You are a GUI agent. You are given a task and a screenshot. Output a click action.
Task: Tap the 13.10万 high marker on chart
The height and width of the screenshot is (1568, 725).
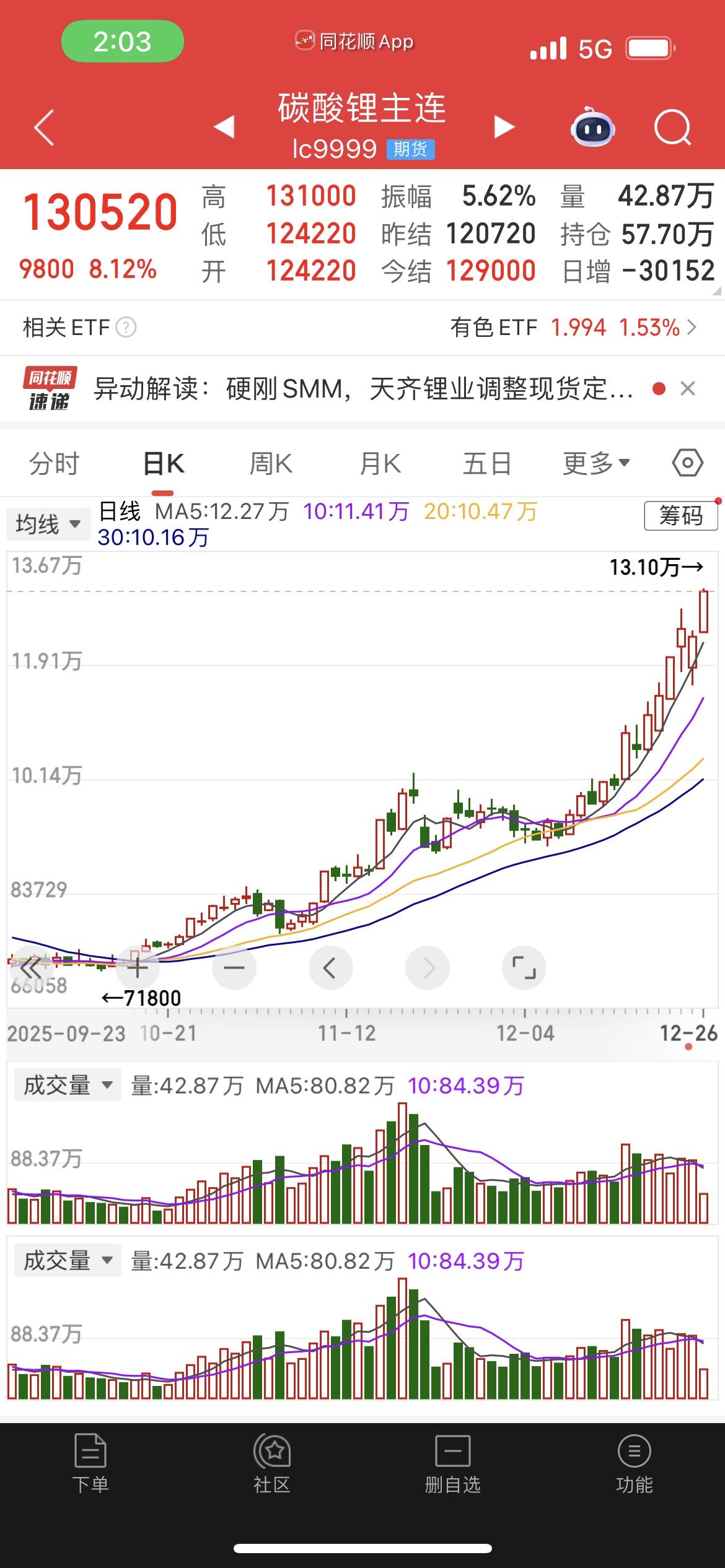(657, 567)
